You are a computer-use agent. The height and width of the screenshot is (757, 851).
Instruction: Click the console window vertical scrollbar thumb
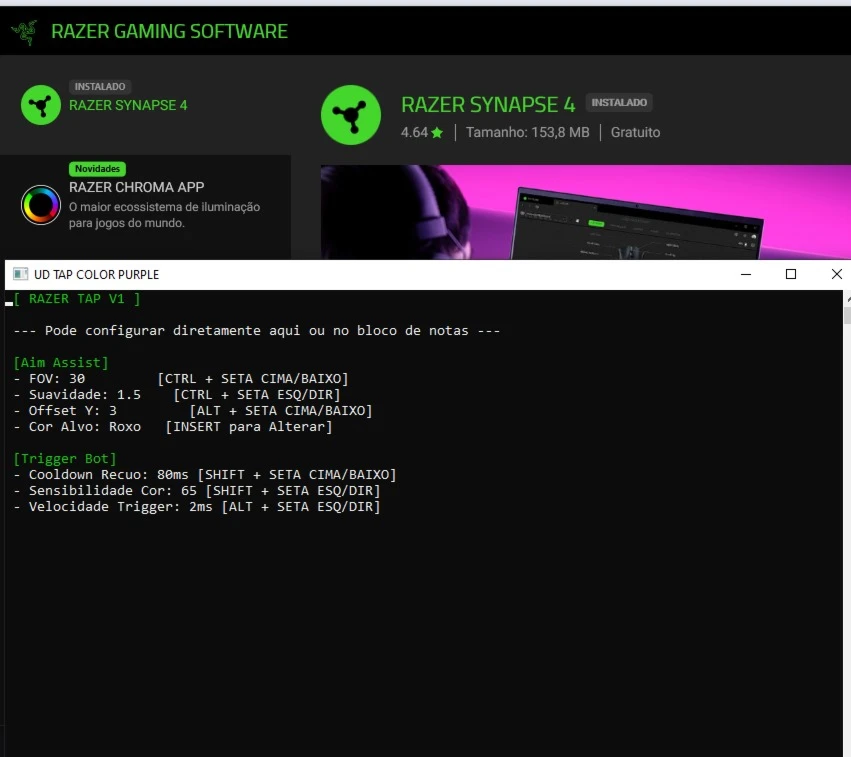[x=847, y=315]
